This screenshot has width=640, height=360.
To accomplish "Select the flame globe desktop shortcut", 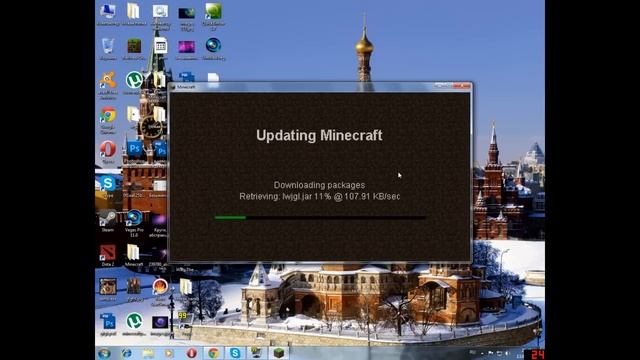I will [x=160, y=287].
